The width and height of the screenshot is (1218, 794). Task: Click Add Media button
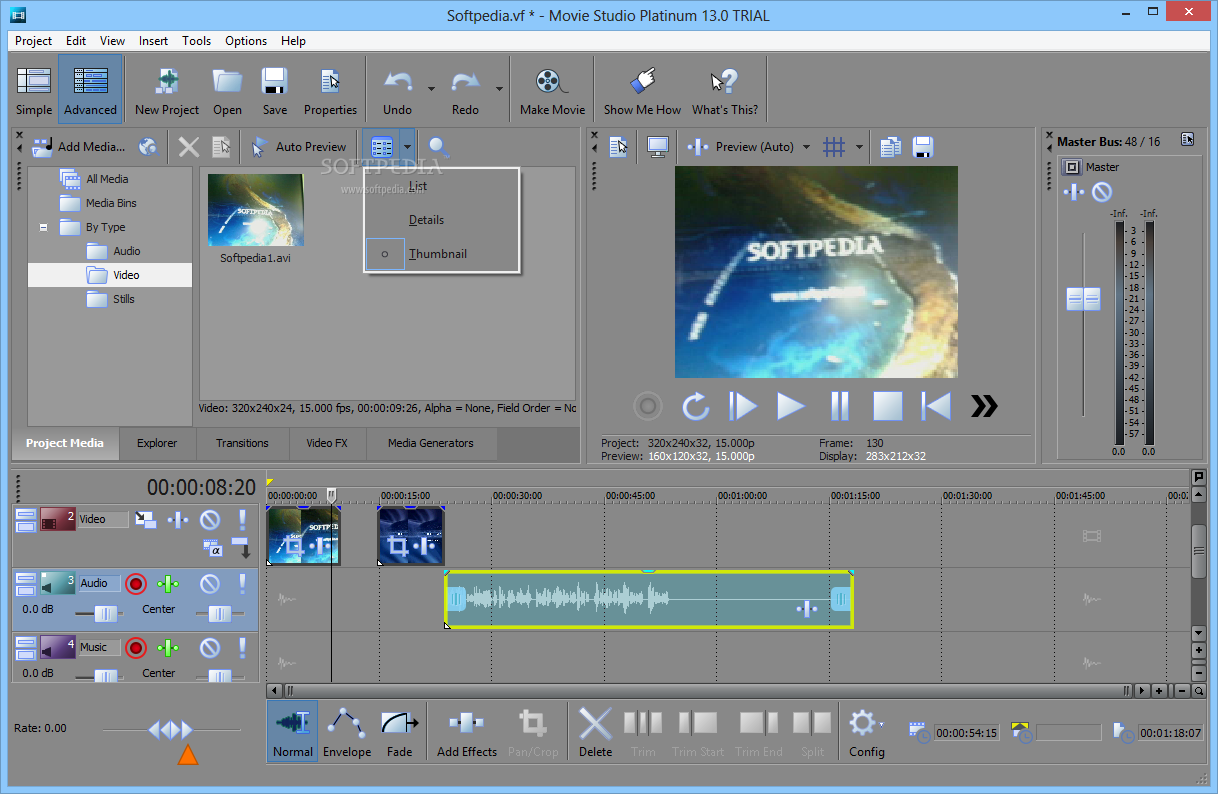click(x=78, y=147)
